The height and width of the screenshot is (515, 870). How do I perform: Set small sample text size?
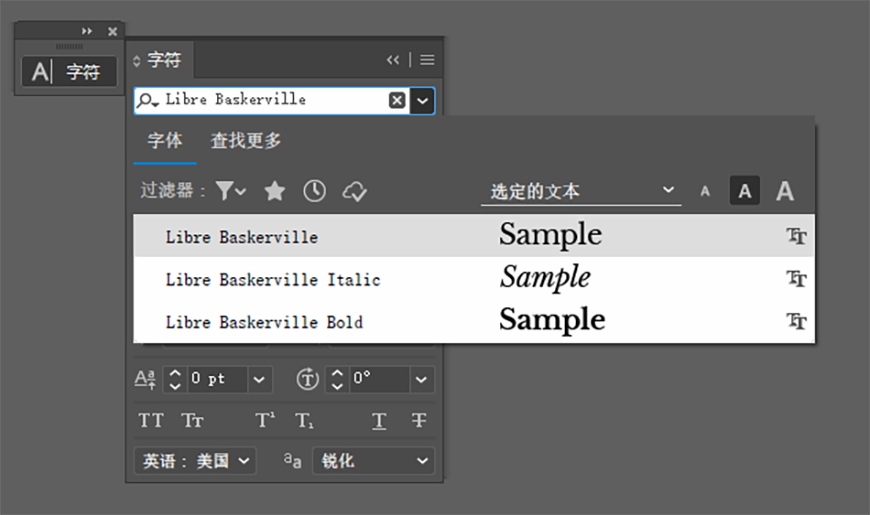point(705,191)
